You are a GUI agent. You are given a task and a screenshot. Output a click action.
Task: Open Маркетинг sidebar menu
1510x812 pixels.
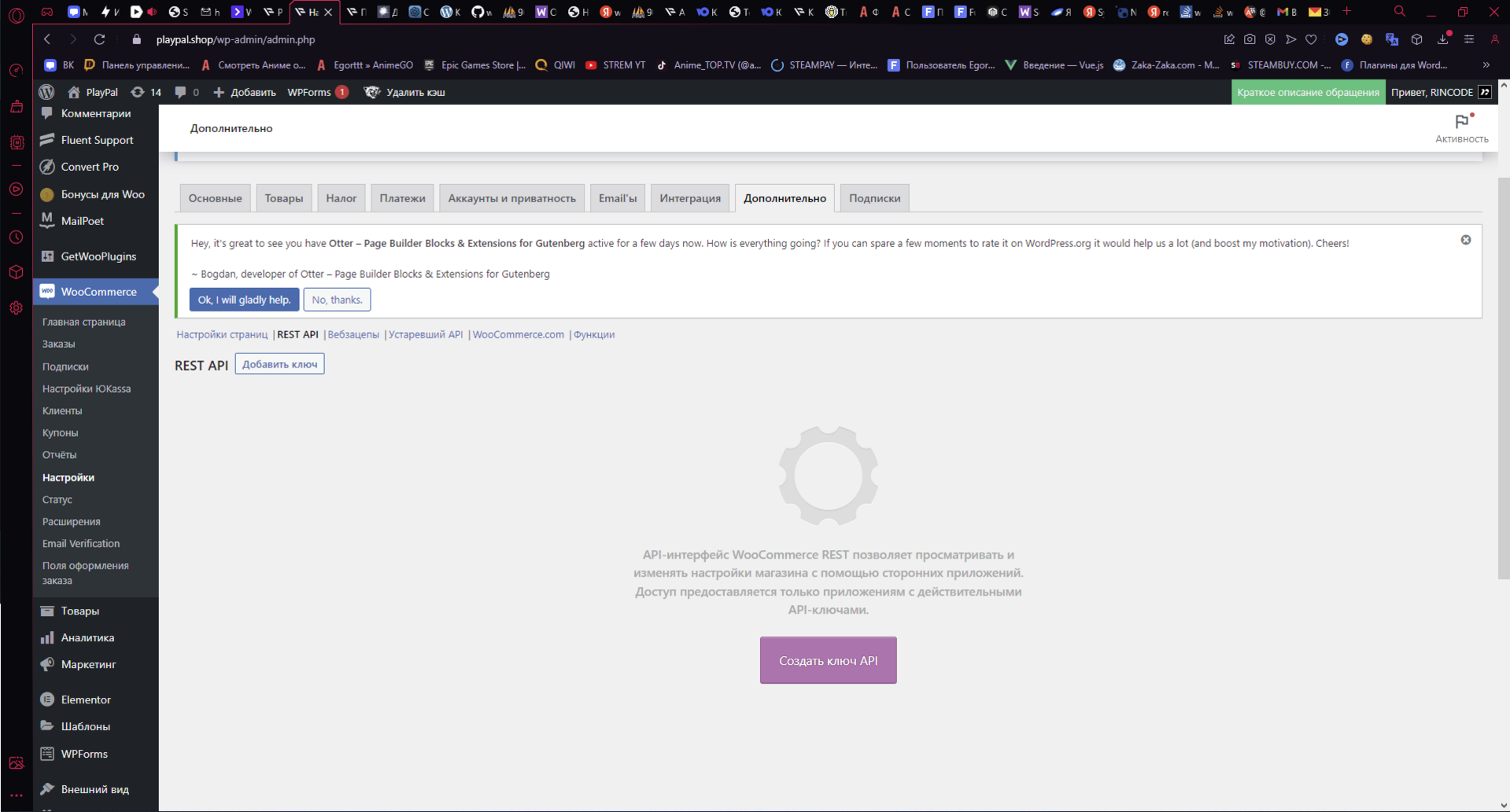point(96,664)
